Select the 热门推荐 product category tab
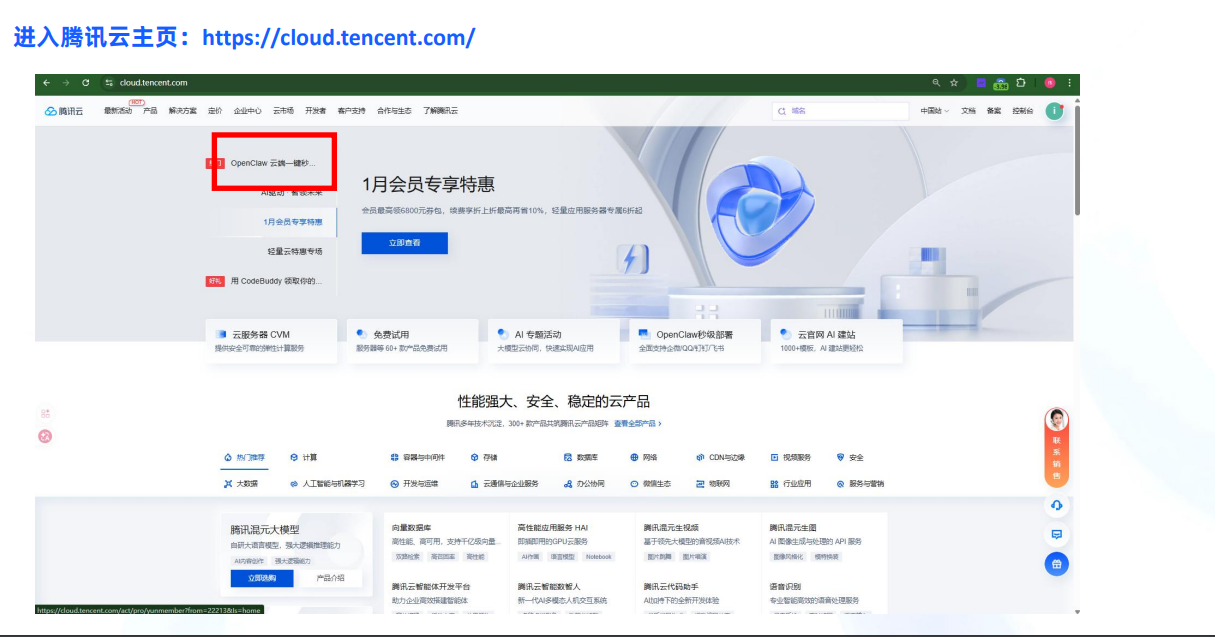 click(x=244, y=457)
